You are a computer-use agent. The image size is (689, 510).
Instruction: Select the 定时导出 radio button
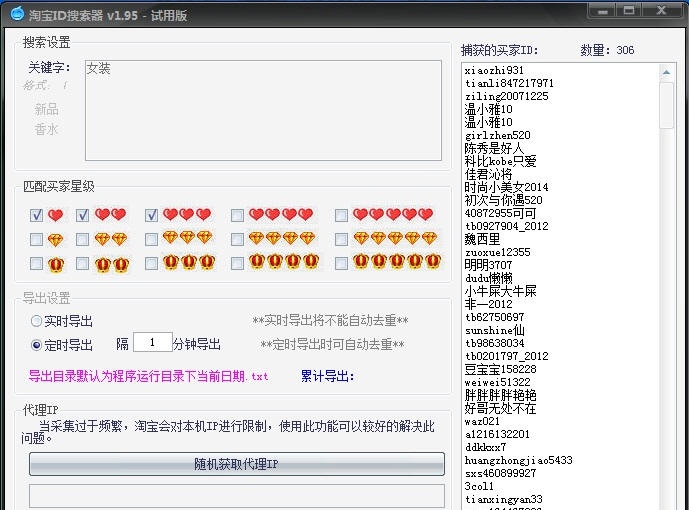(36, 345)
